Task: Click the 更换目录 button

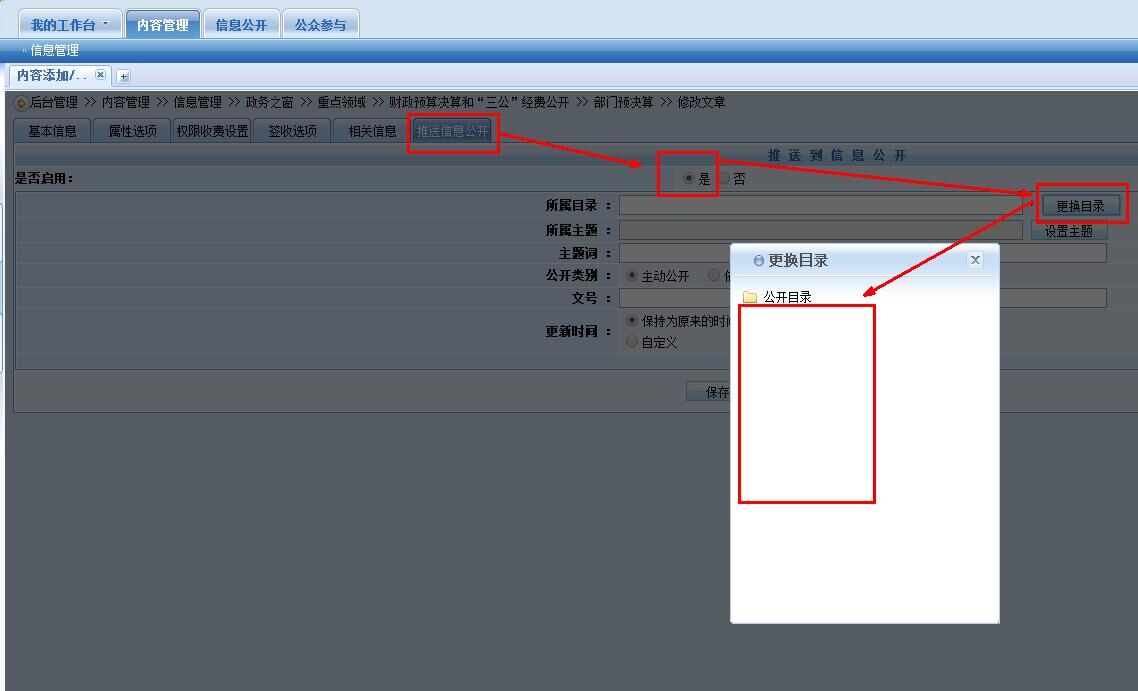Action: [1080, 206]
